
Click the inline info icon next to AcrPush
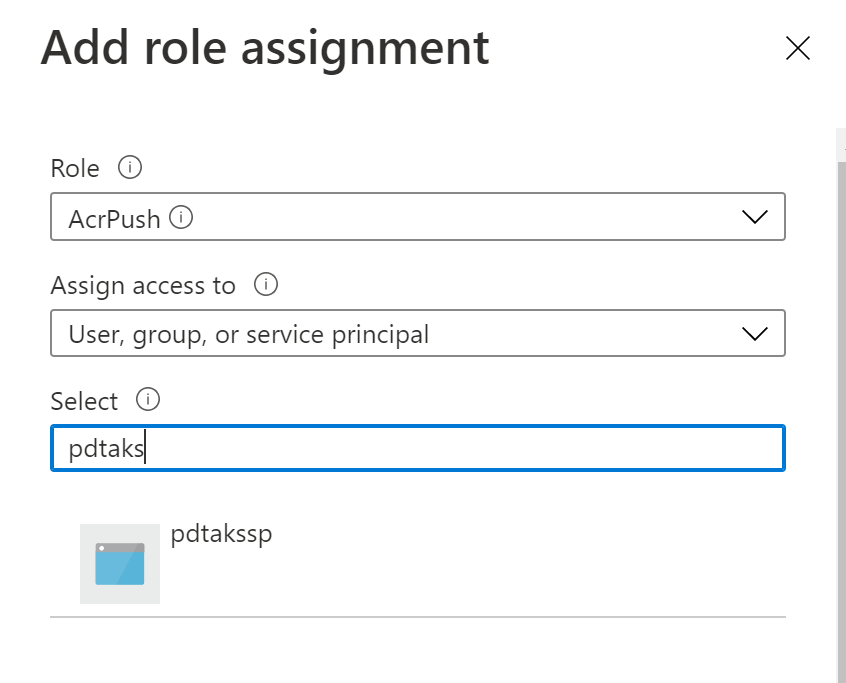[x=181, y=217]
